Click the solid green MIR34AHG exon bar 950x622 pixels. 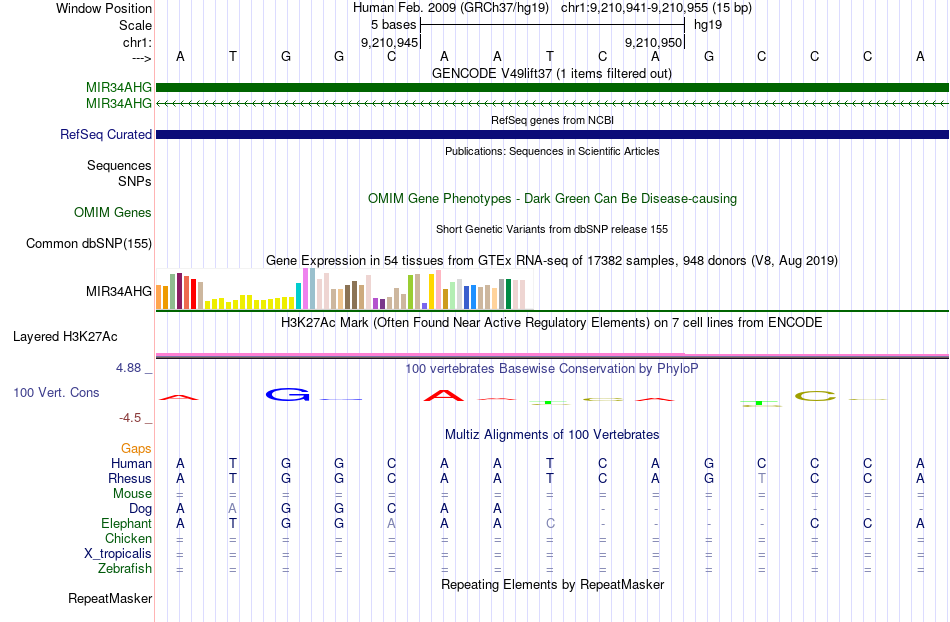point(552,87)
